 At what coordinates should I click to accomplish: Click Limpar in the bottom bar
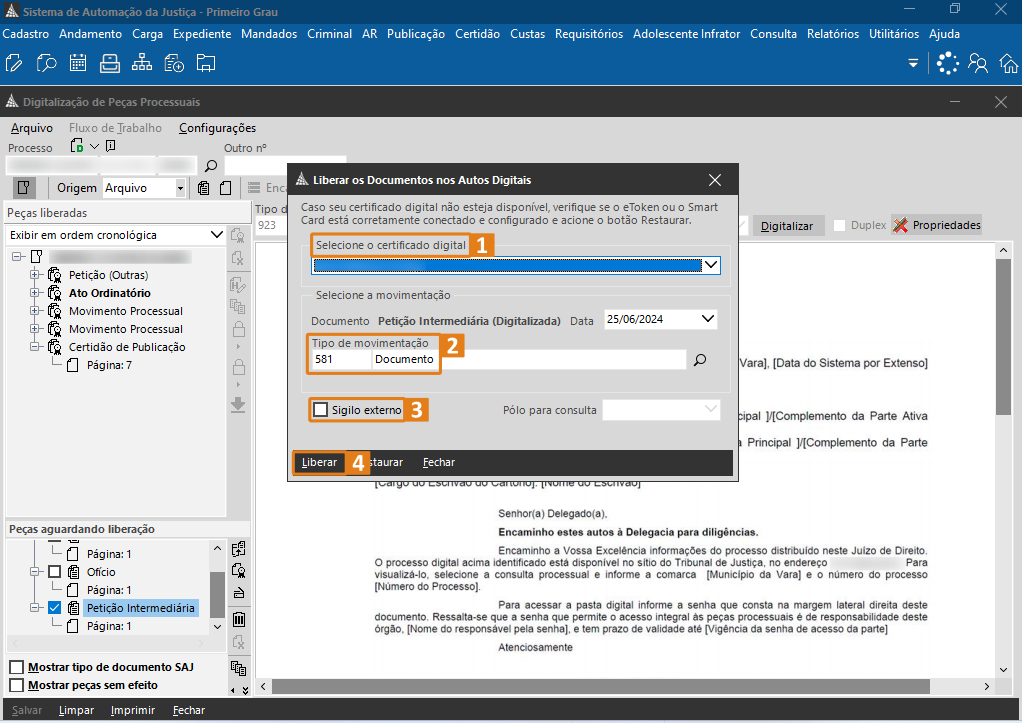click(76, 710)
